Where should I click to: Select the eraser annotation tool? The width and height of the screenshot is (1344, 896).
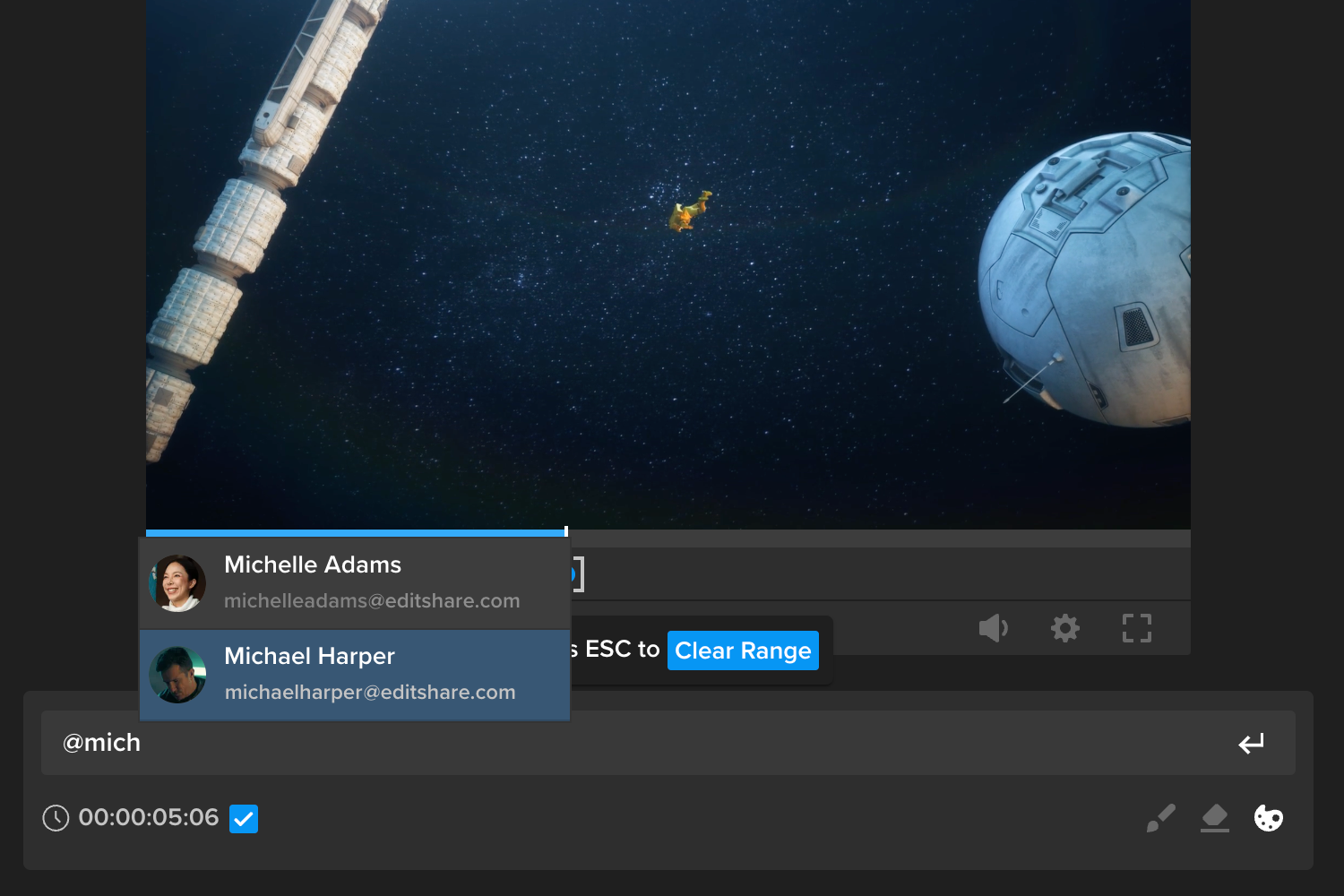pos(1215,817)
